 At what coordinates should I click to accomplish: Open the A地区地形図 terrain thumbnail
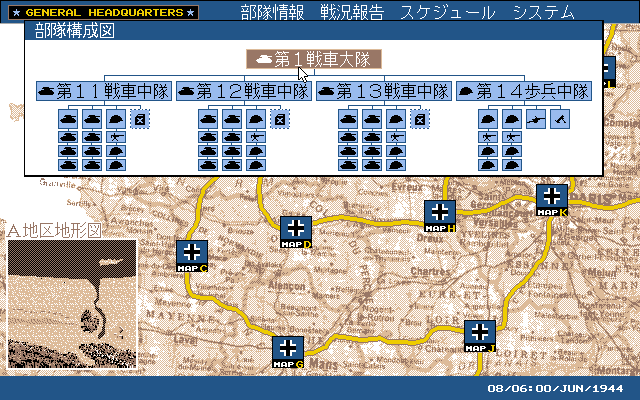72,304
